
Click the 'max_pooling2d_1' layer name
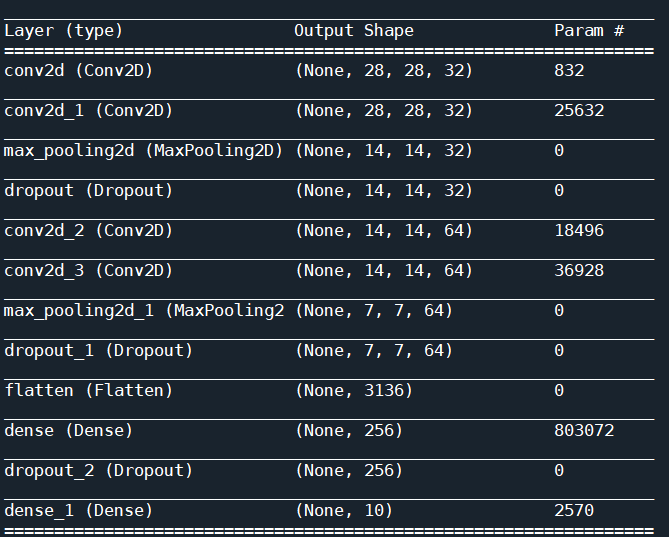click(79, 311)
